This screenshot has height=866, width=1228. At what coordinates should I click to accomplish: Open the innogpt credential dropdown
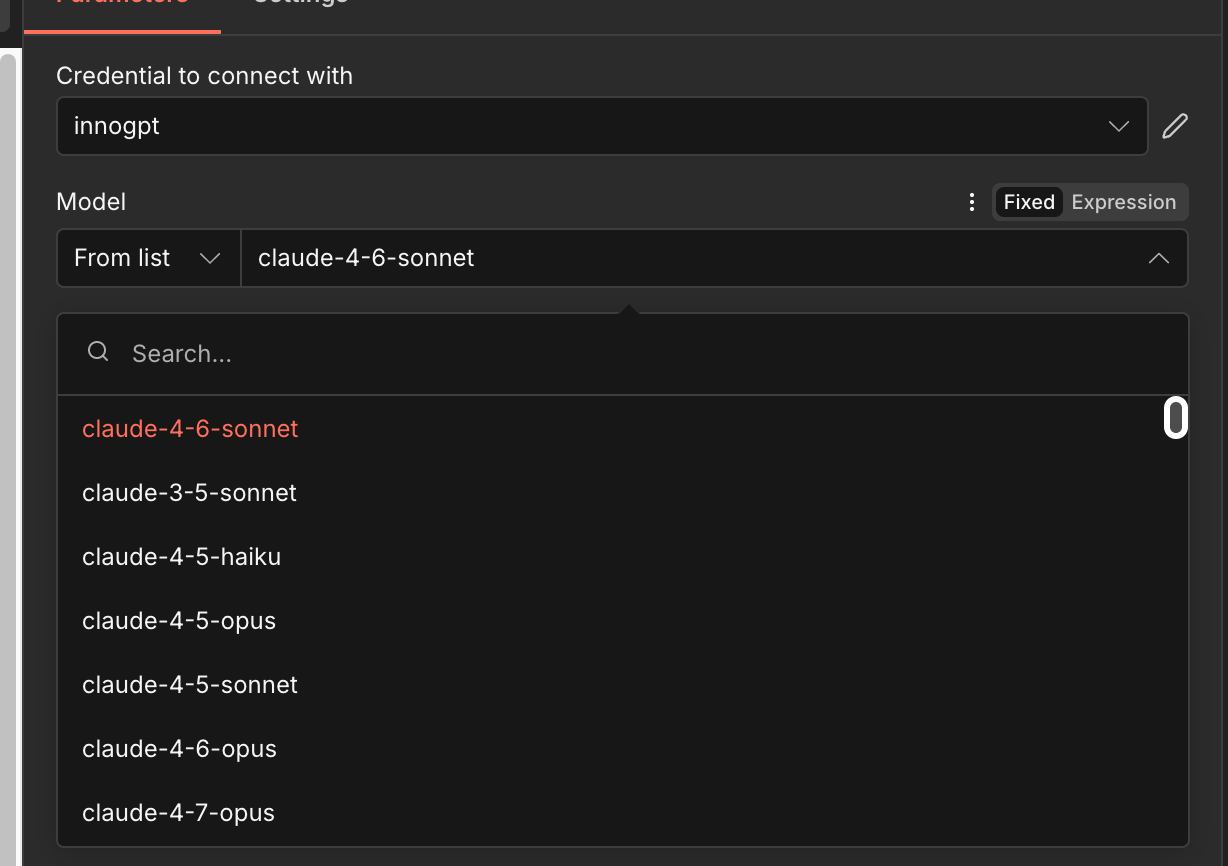point(602,126)
